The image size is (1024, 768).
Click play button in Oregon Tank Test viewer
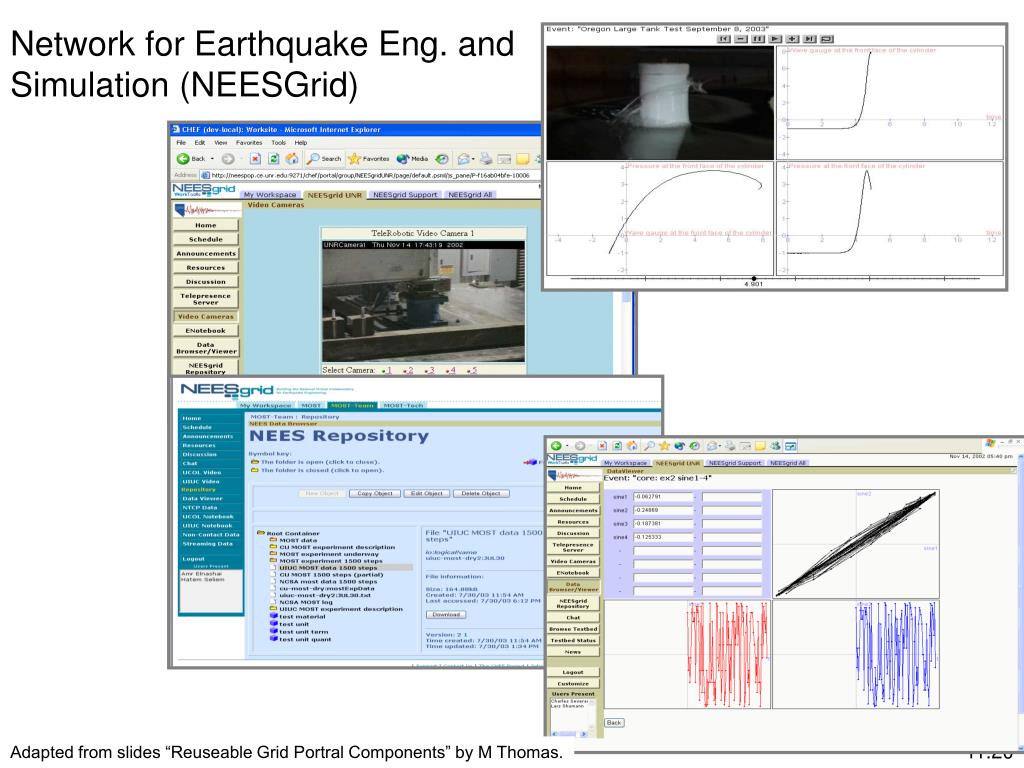(x=775, y=39)
